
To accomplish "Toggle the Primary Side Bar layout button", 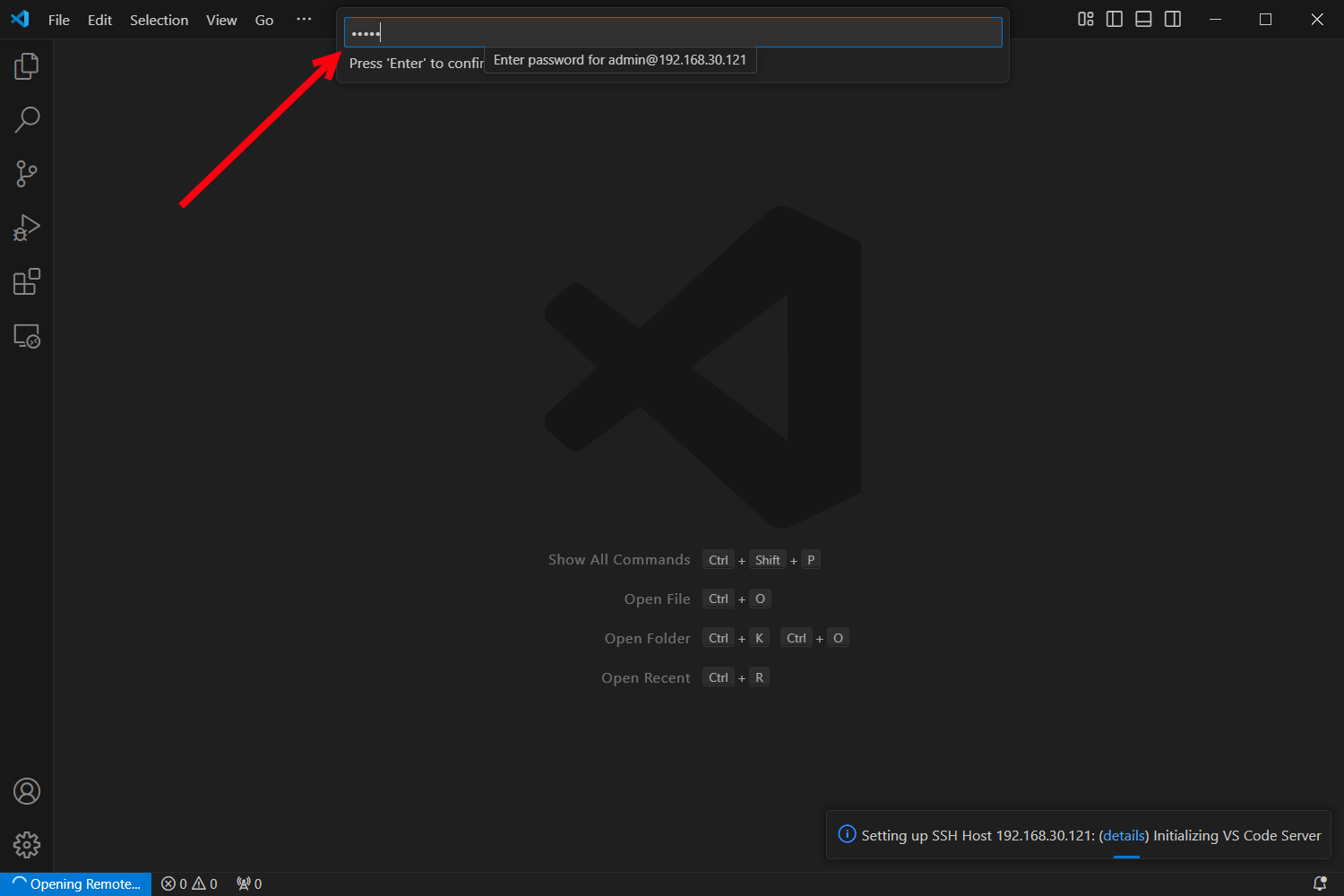I will tap(1115, 20).
